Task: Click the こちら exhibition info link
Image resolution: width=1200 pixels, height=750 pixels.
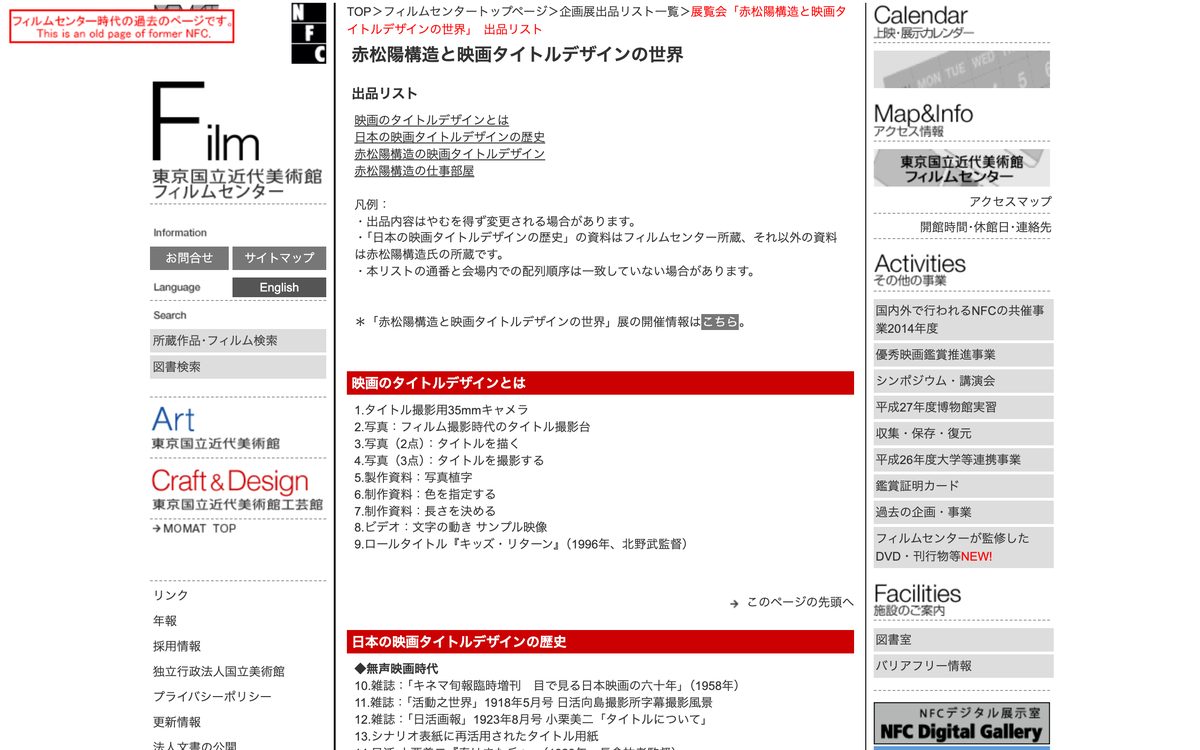Action: click(x=720, y=322)
